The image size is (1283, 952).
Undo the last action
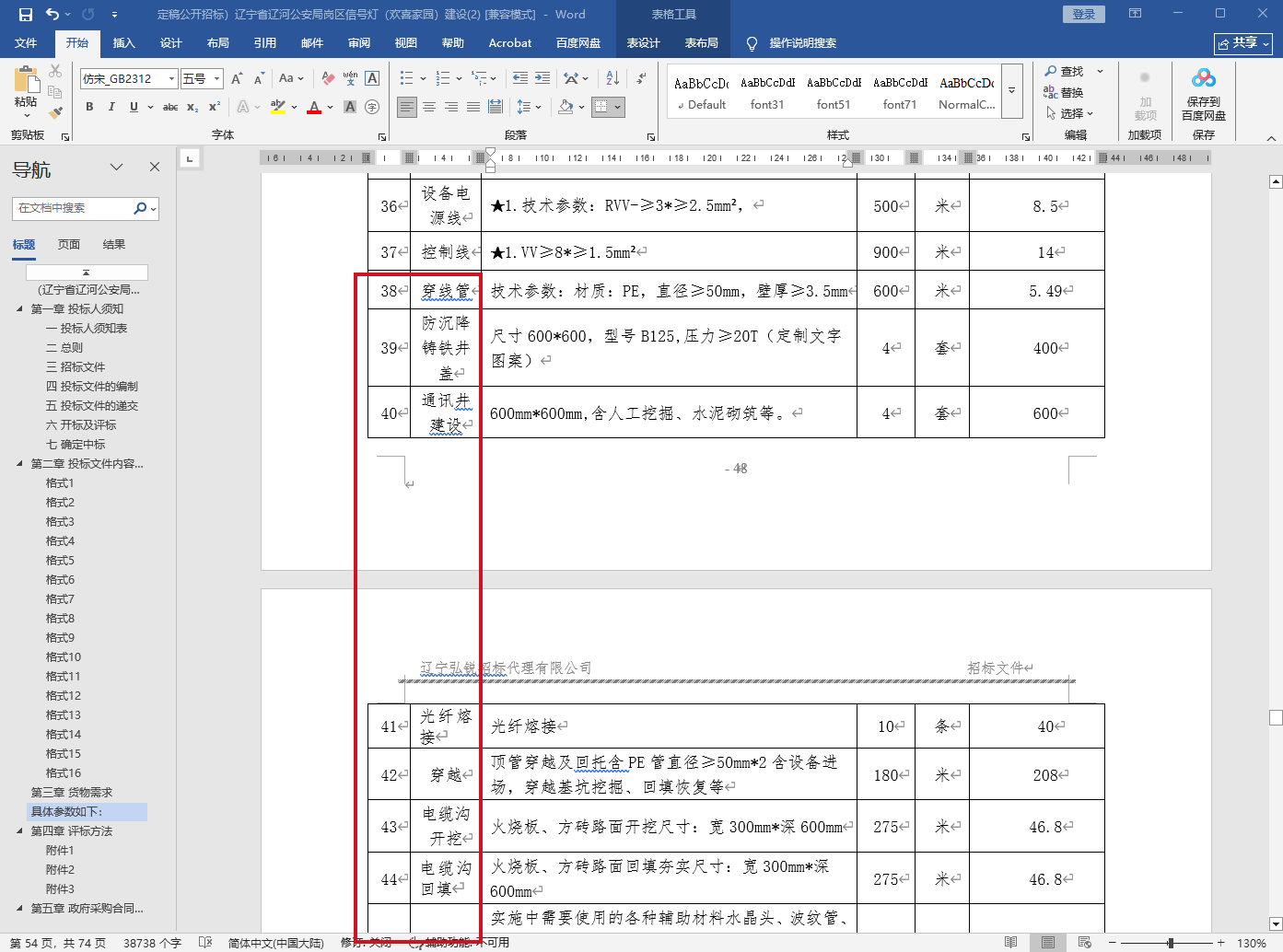click(52, 15)
